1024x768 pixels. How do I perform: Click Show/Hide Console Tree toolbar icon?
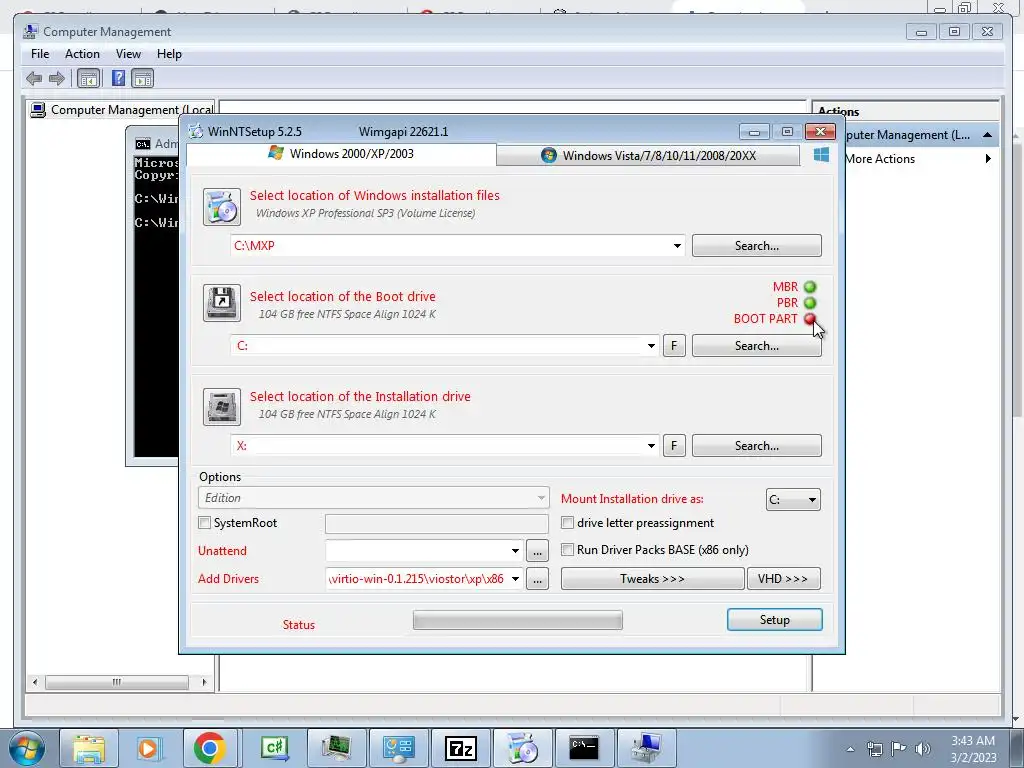pyautogui.click(x=88, y=79)
